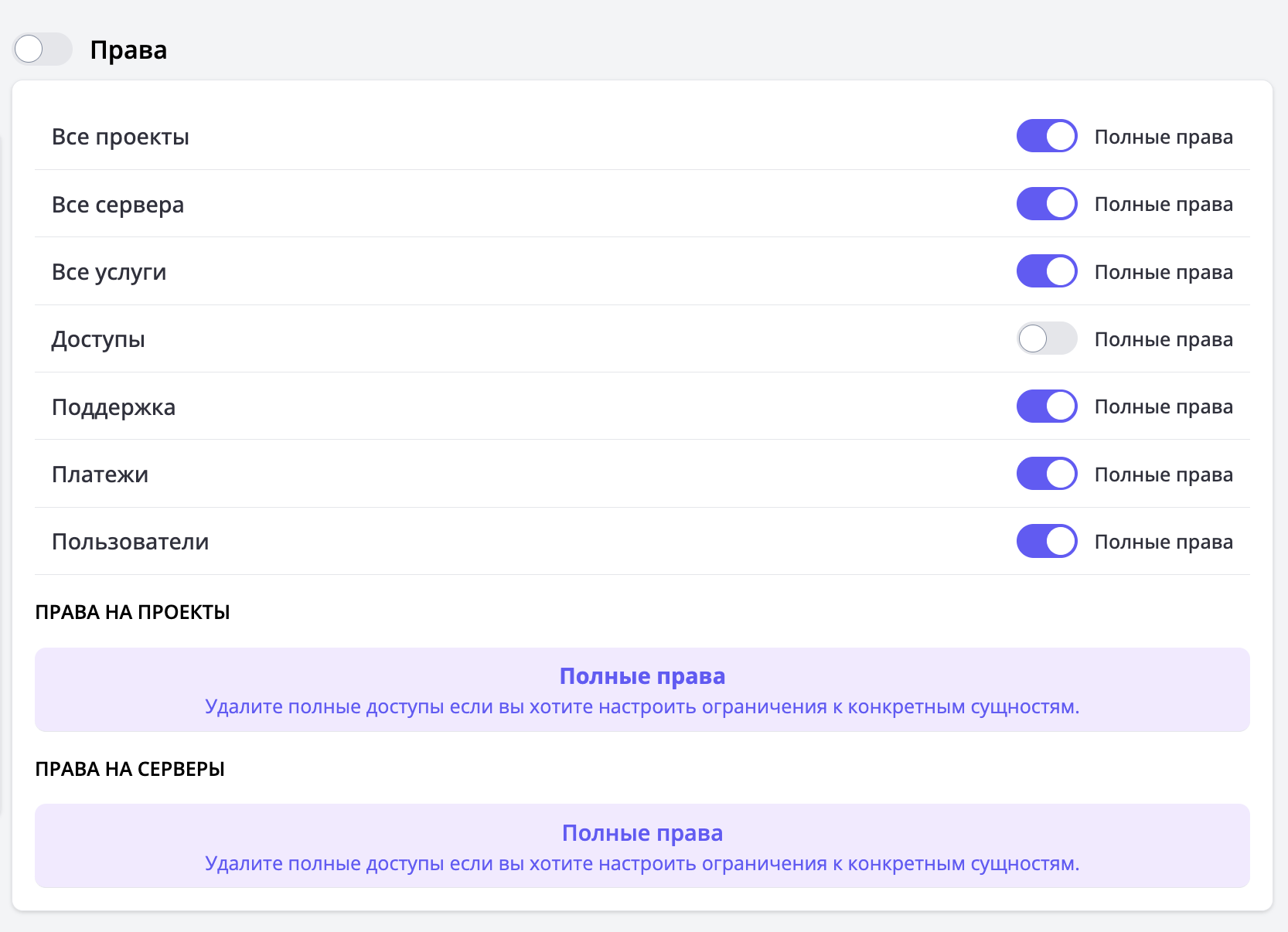
Task: Click "Полные права" text beside Платежи switch
Action: (1163, 475)
